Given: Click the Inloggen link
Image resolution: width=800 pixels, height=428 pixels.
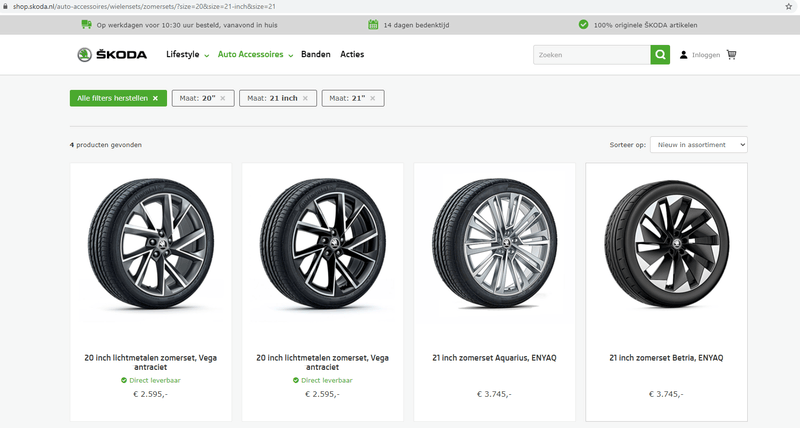Looking at the screenshot, I should [x=705, y=55].
